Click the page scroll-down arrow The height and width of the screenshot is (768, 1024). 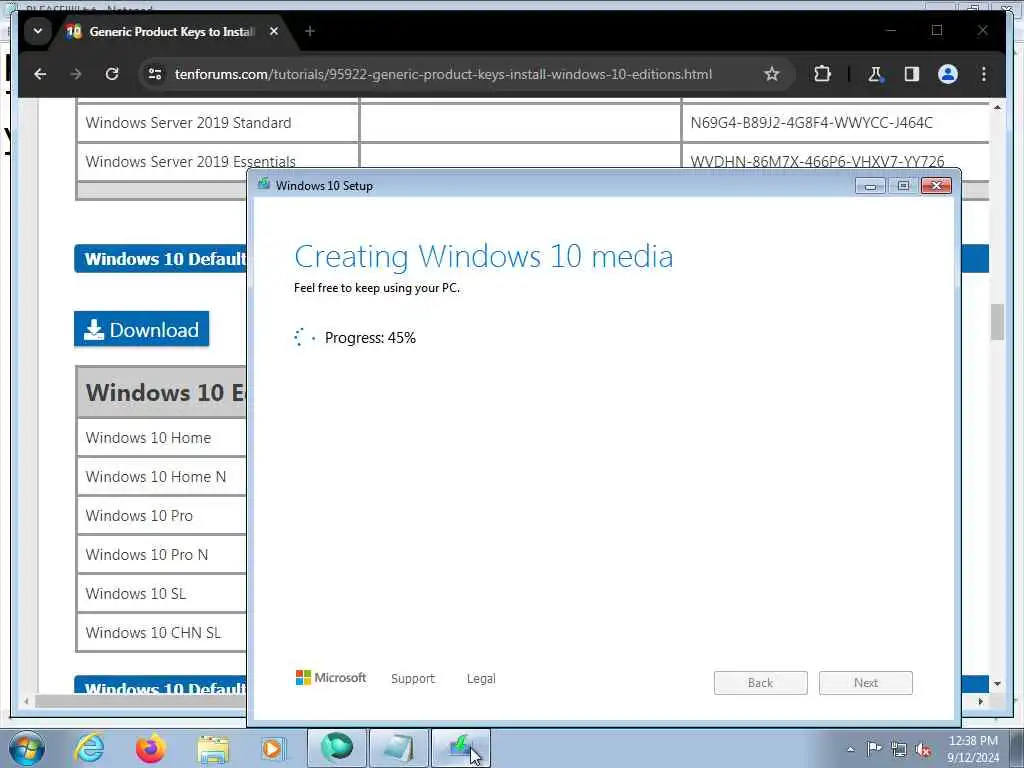tap(997, 684)
